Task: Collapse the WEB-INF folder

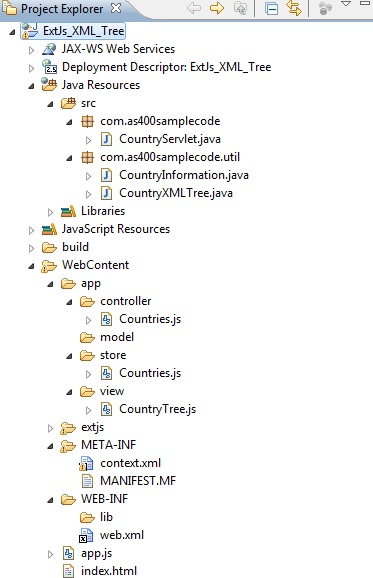Action: tap(50, 501)
